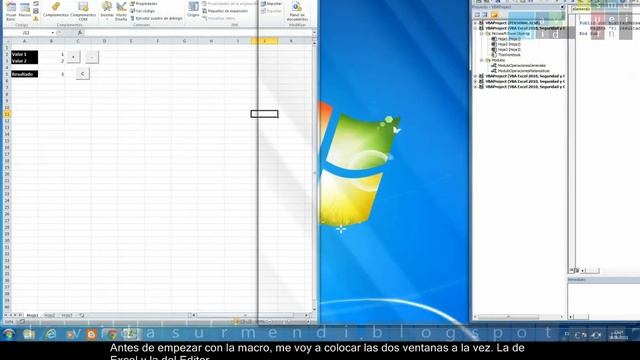
Task: Switch to Hoja2 sheet tab
Action: click(49, 316)
